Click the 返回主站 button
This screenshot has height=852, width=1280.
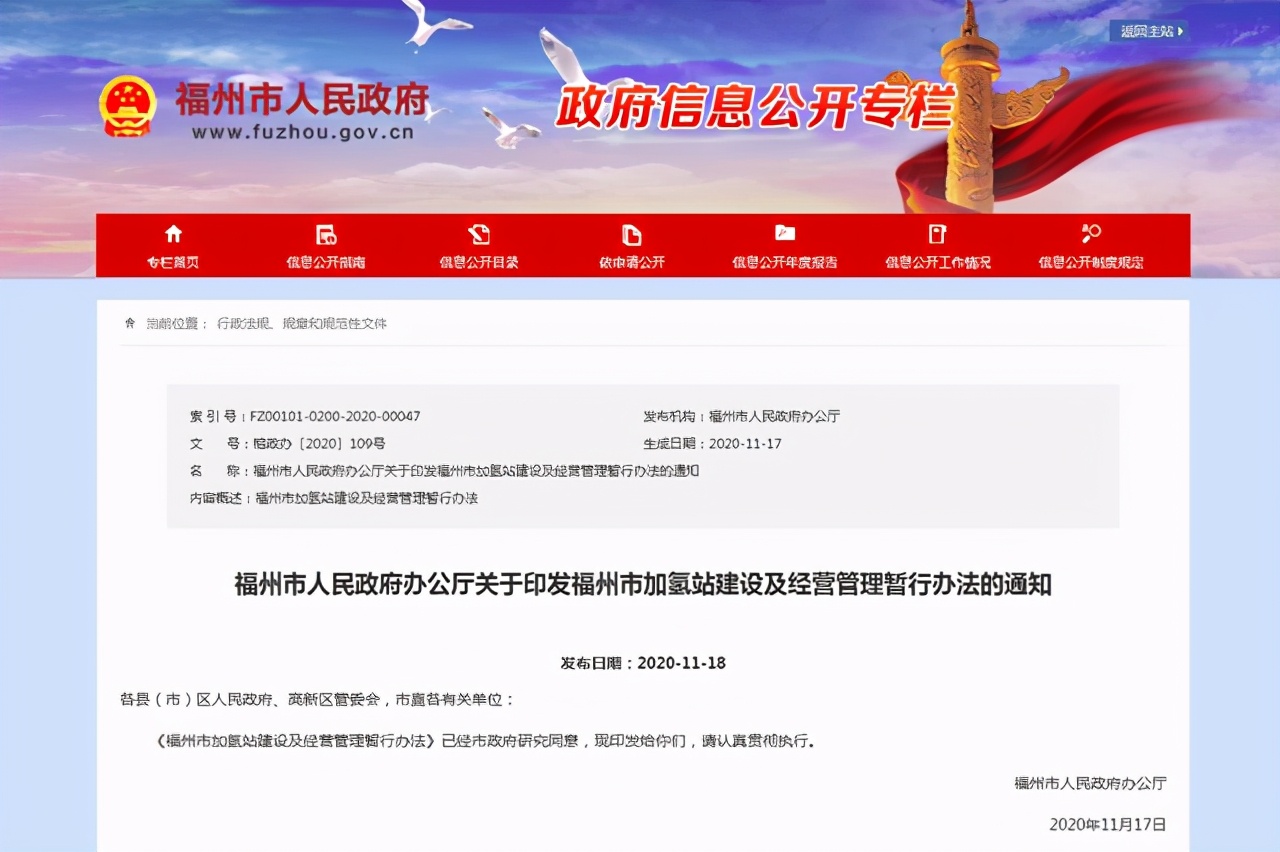1149,32
